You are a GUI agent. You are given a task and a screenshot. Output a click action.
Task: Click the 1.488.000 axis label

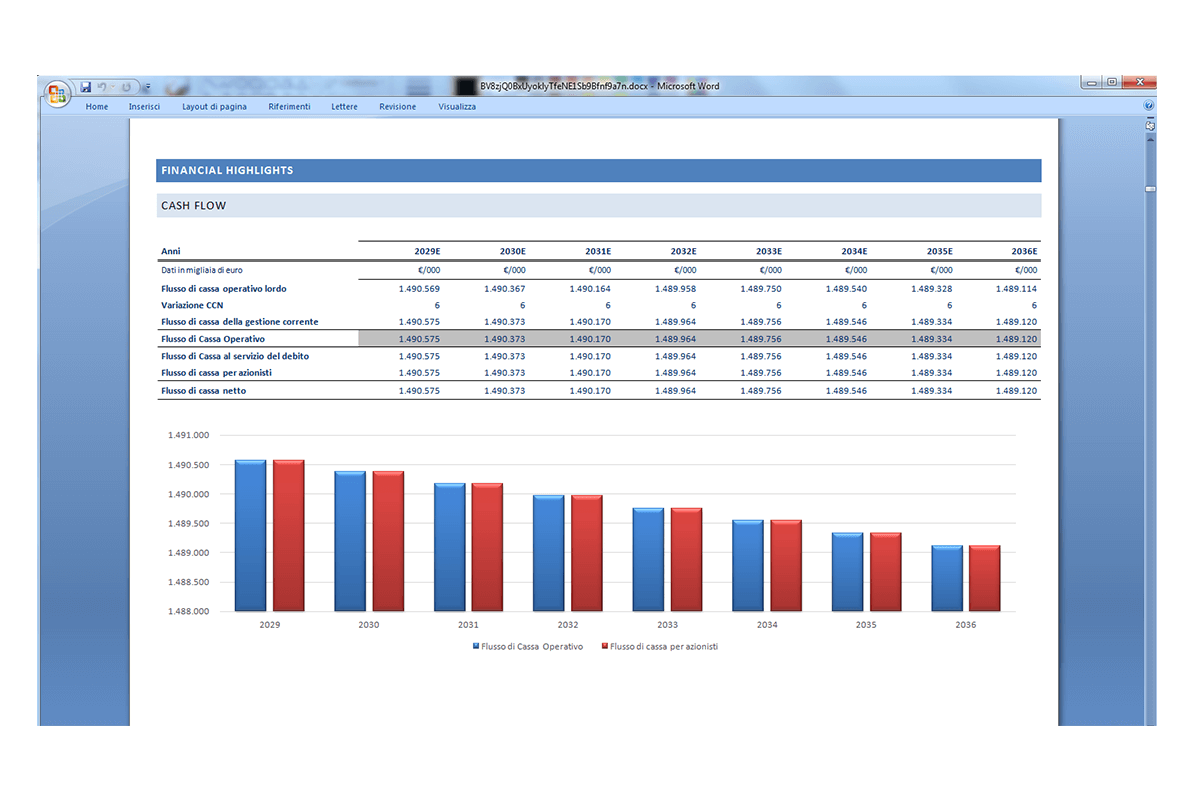188,611
